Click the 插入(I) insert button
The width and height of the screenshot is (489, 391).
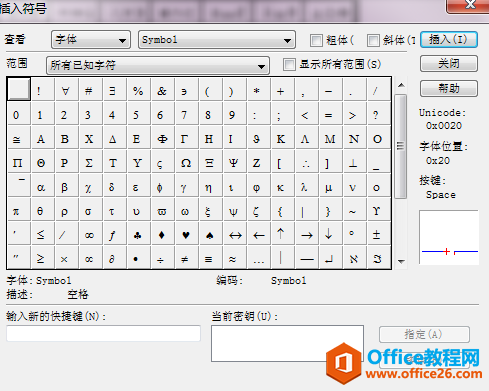click(x=449, y=40)
